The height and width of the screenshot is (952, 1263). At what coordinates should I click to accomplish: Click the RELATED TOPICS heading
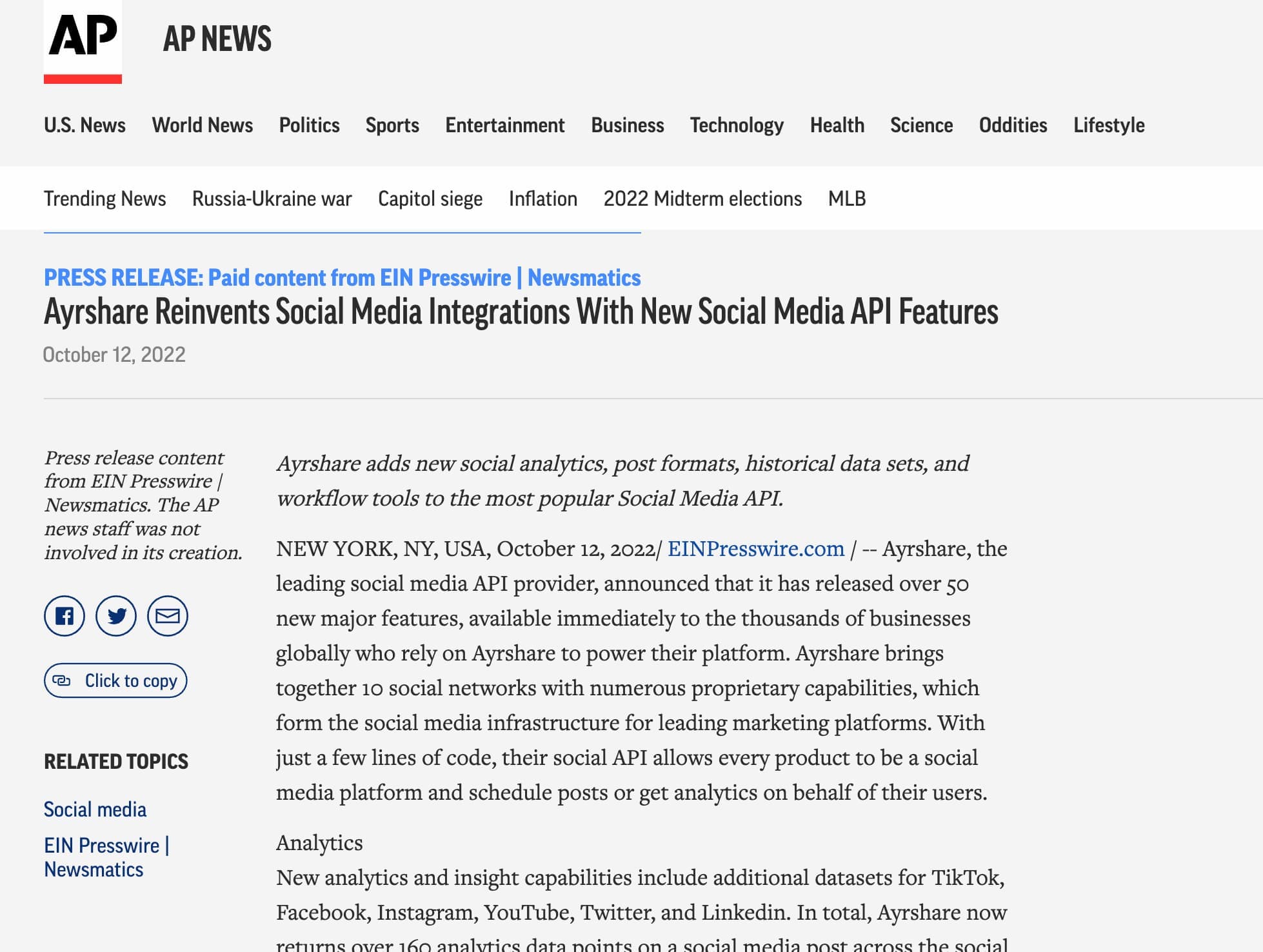pos(116,762)
